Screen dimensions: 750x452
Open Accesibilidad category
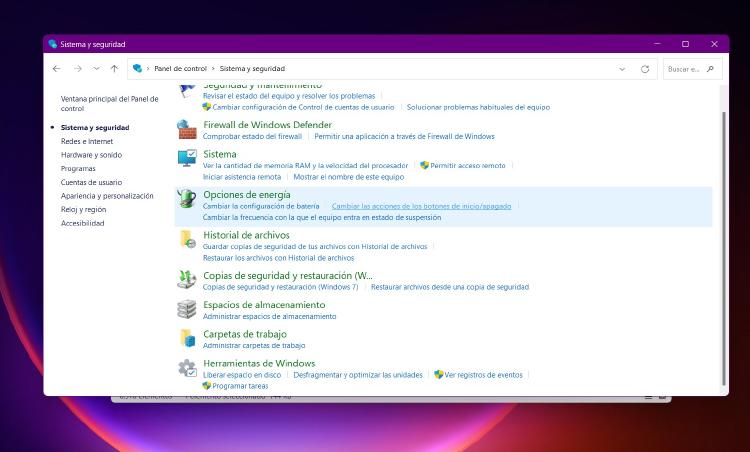pos(82,223)
